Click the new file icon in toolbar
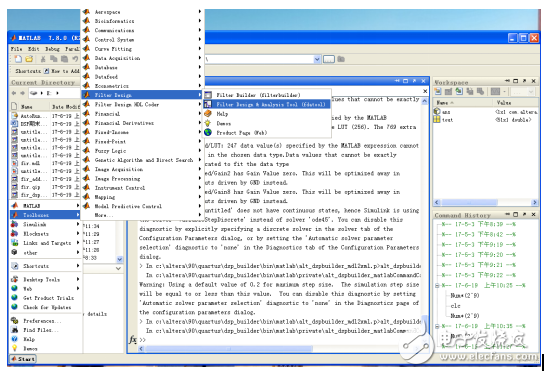 (x=18, y=59)
